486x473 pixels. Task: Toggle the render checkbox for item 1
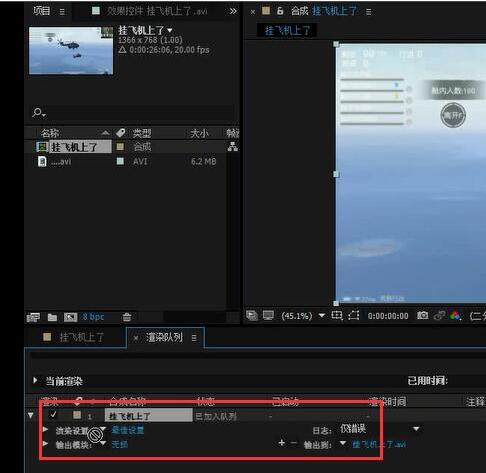(53, 415)
